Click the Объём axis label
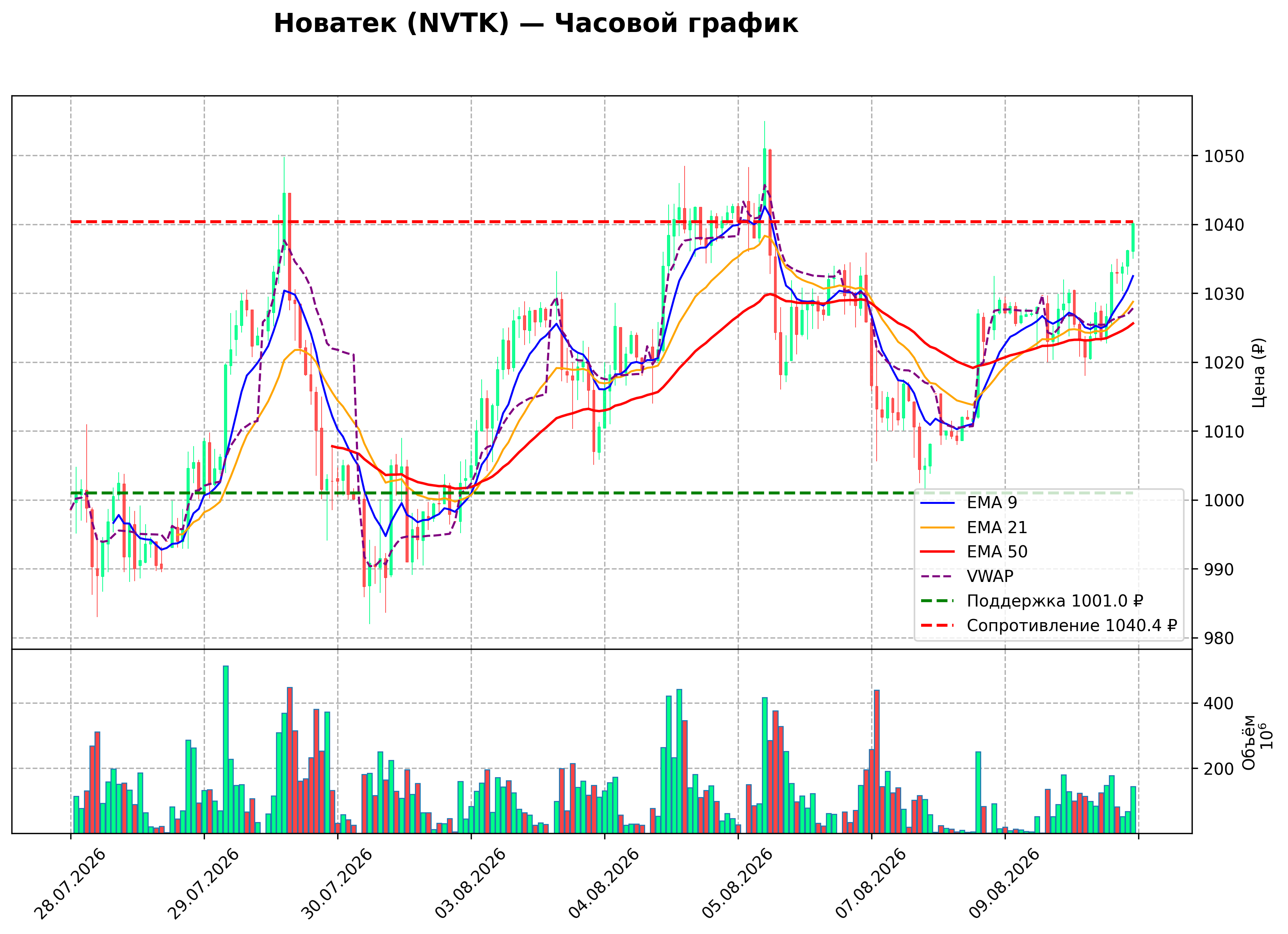 tap(1249, 742)
